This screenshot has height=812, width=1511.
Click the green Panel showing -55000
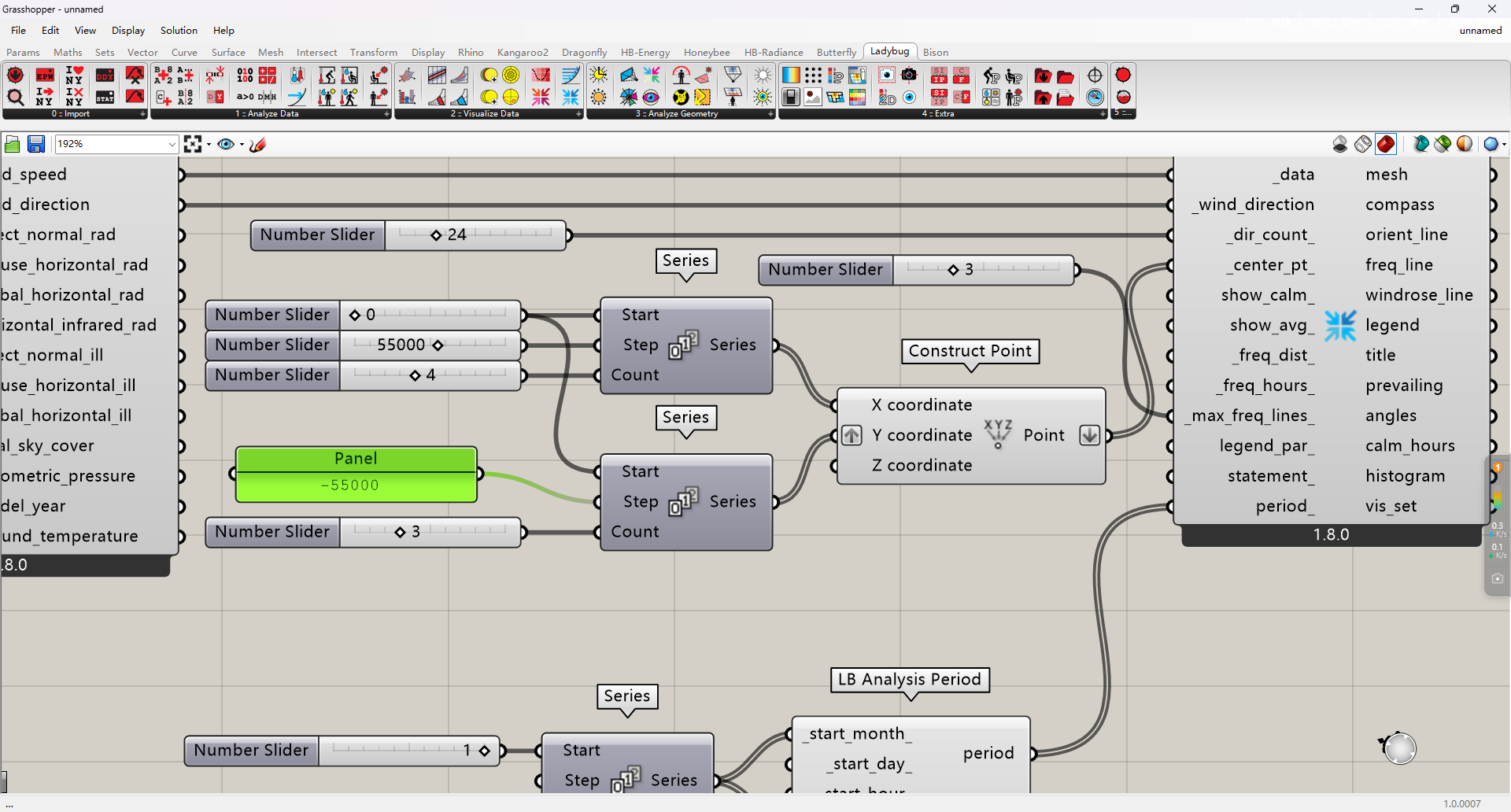click(x=357, y=474)
